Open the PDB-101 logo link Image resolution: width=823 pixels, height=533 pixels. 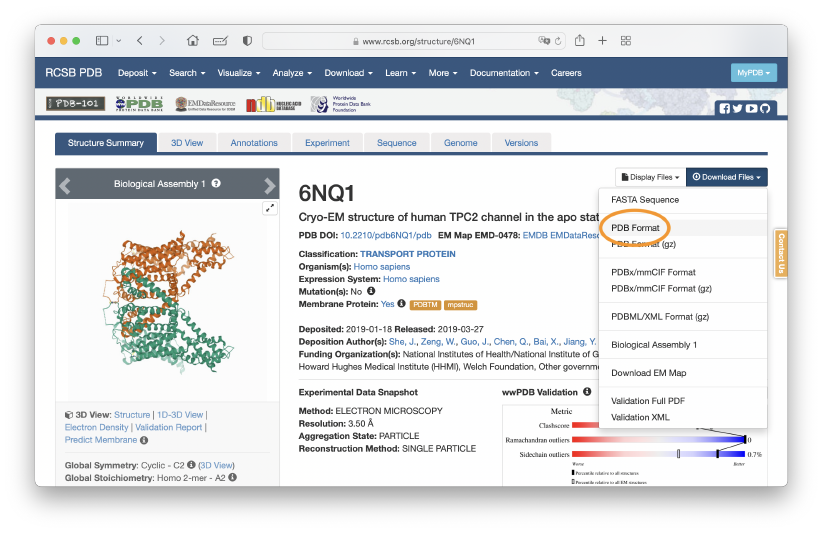point(76,103)
